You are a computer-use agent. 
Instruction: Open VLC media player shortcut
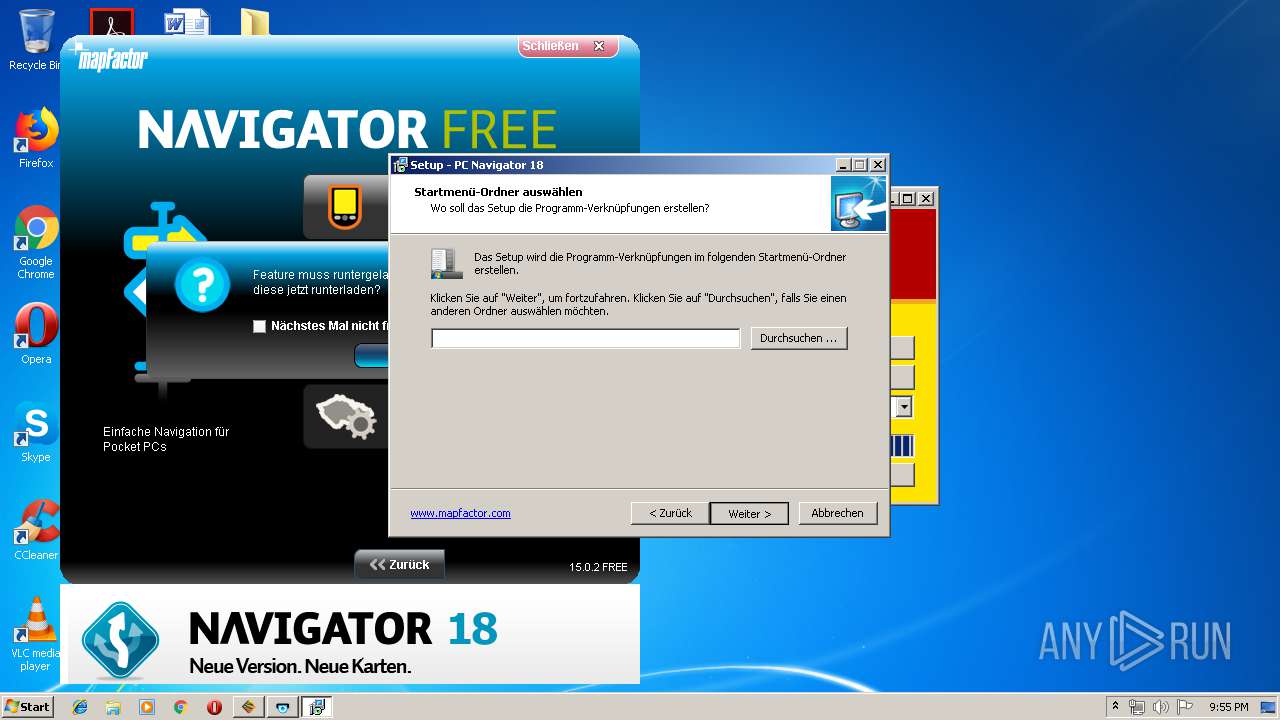[36, 634]
